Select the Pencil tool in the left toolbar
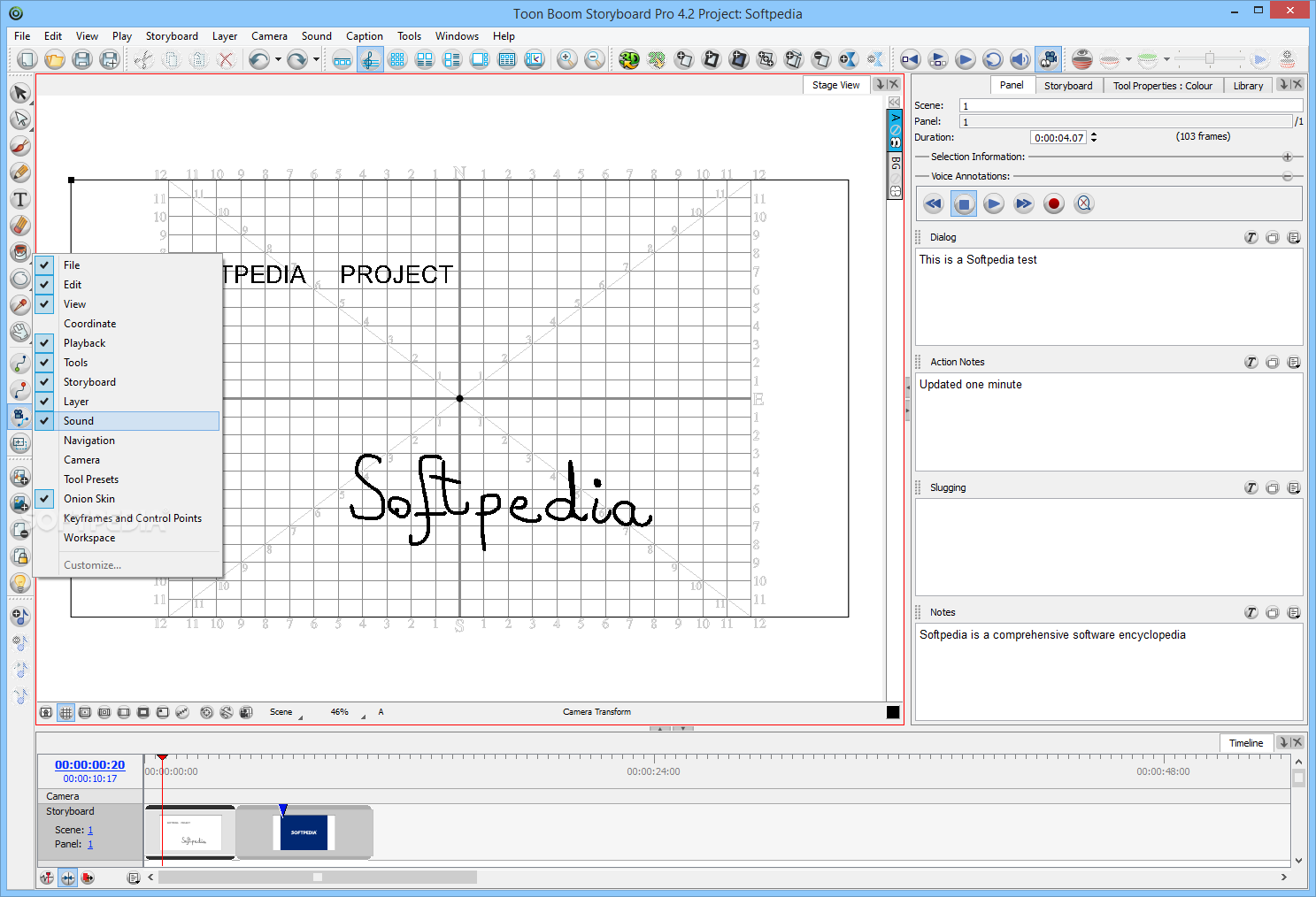Viewport: 1316px width, 897px height. pyautogui.click(x=19, y=172)
